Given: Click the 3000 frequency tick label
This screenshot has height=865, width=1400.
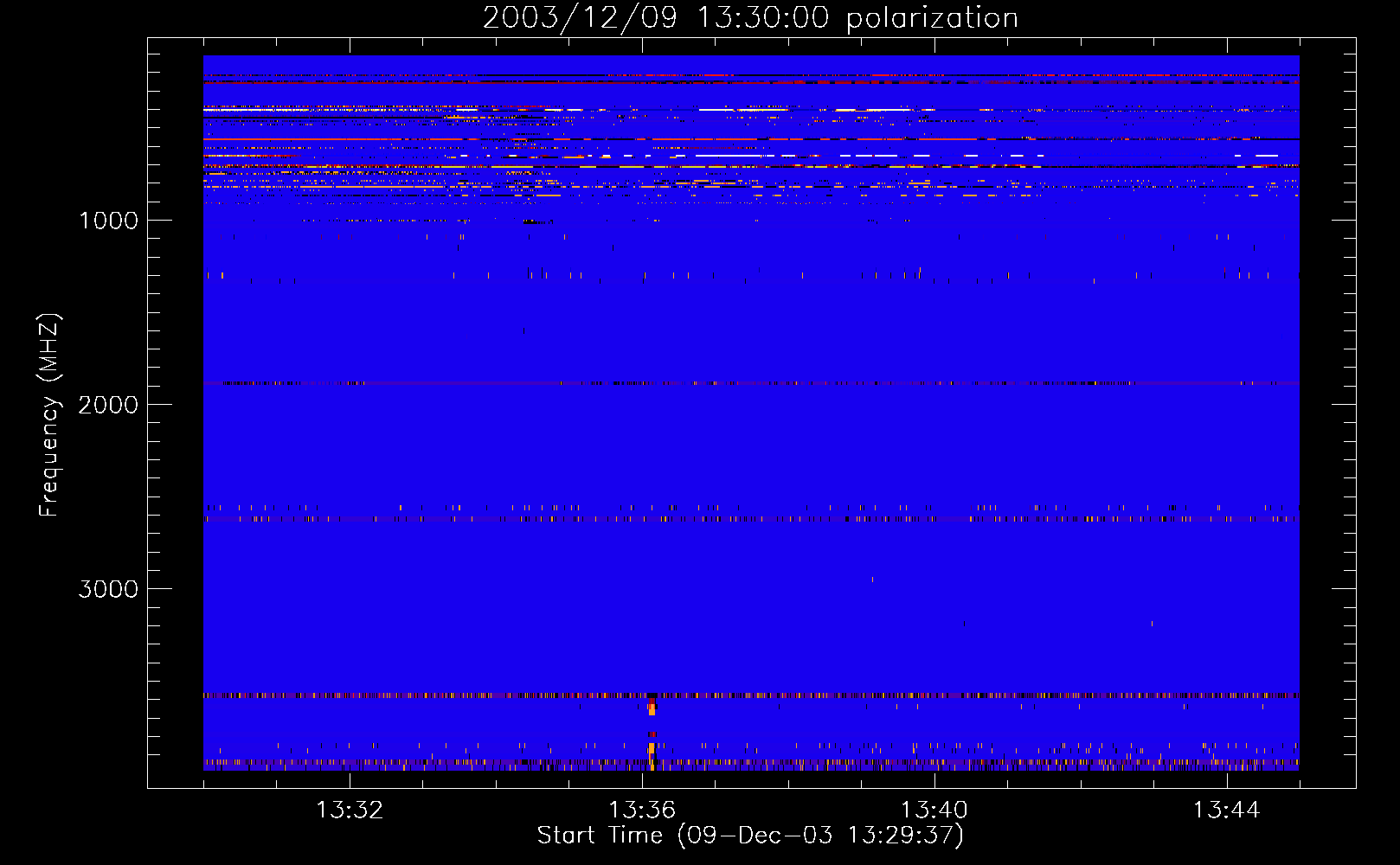Looking at the screenshot, I should [108, 589].
